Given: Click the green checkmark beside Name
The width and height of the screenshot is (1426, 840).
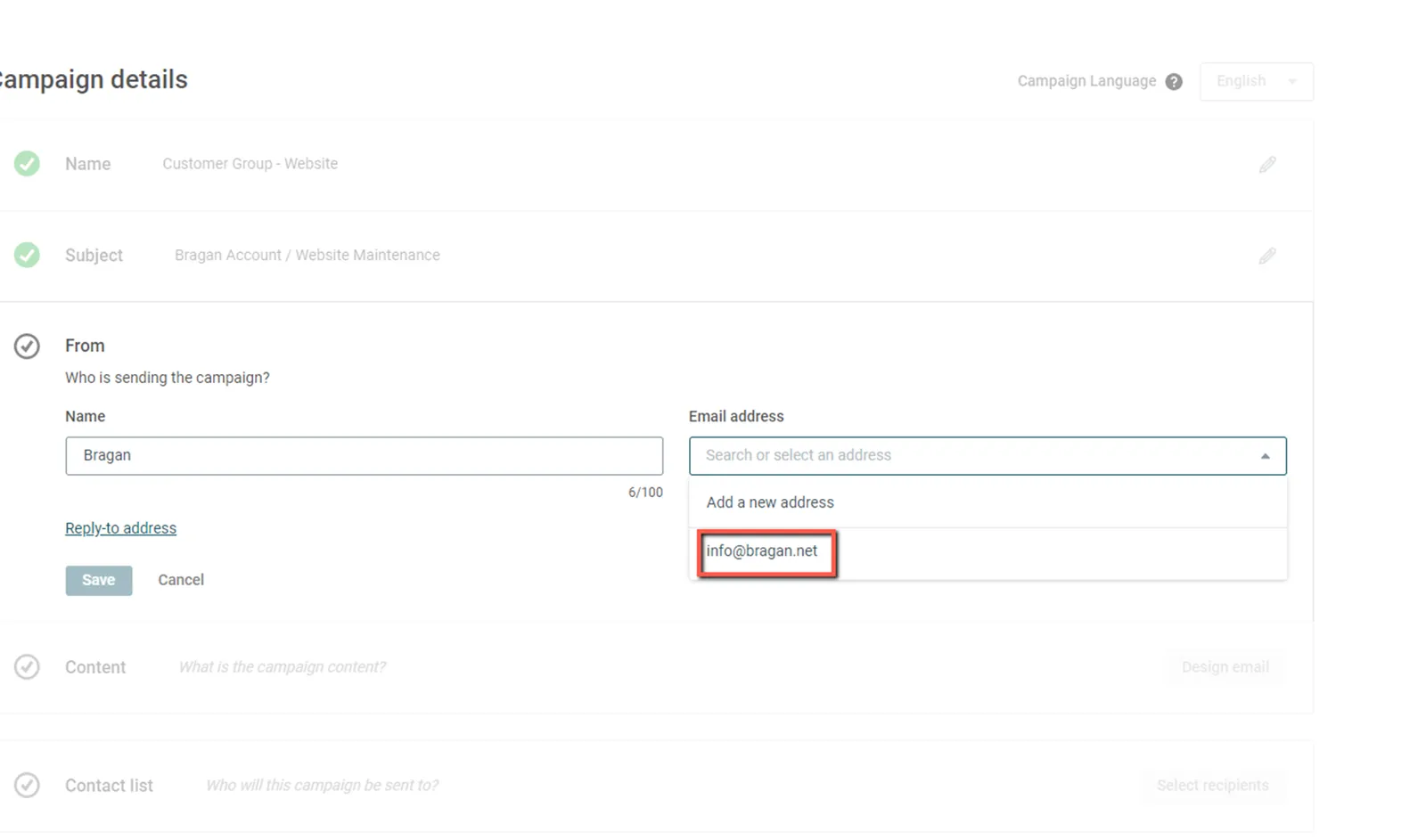Looking at the screenshot, I should point(27,164).
